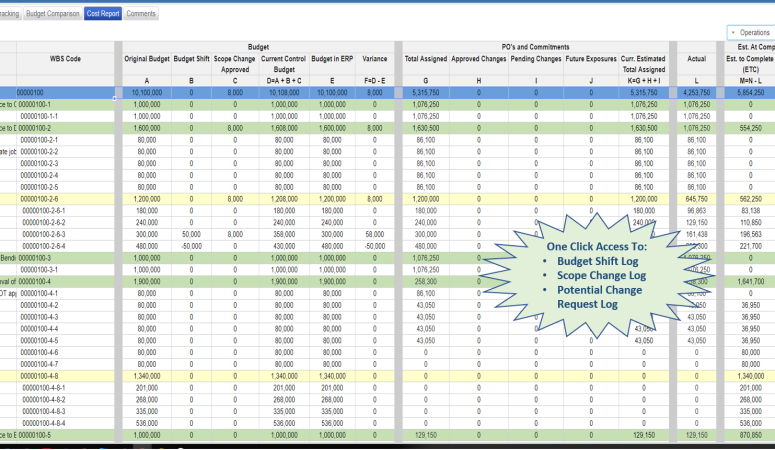Click the -50,000 Budget Shift cell
The height and width of the screenshot is (450, 775).
click(x=191, y=247)
